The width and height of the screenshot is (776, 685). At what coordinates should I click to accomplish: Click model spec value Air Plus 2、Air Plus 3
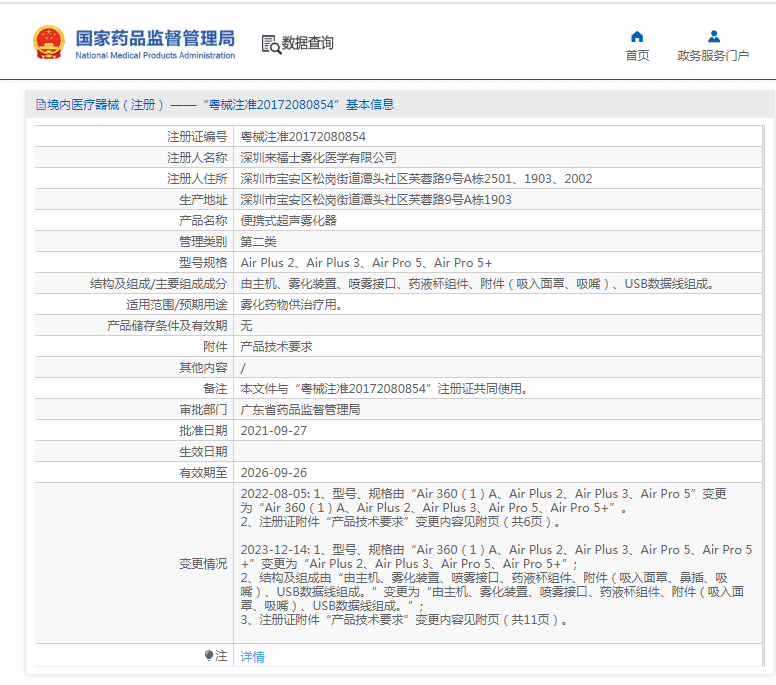(366, 263)
